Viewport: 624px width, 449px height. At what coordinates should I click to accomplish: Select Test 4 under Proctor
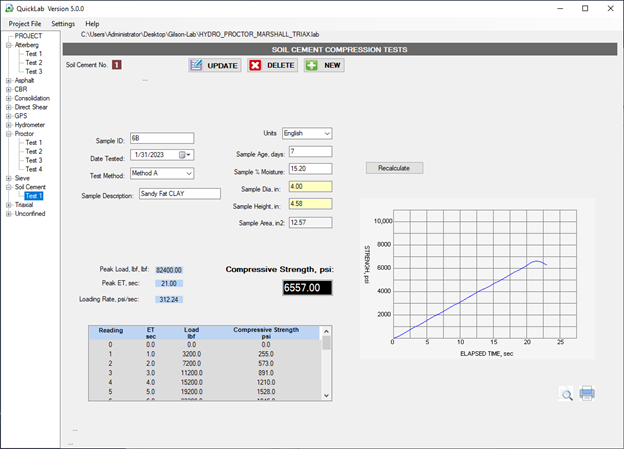pos(34,169)
